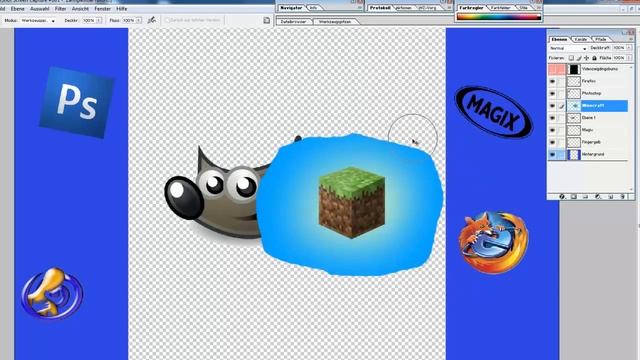The image size is (640, 360).
Task: Open the Ansicht menu
Action: 80,9
